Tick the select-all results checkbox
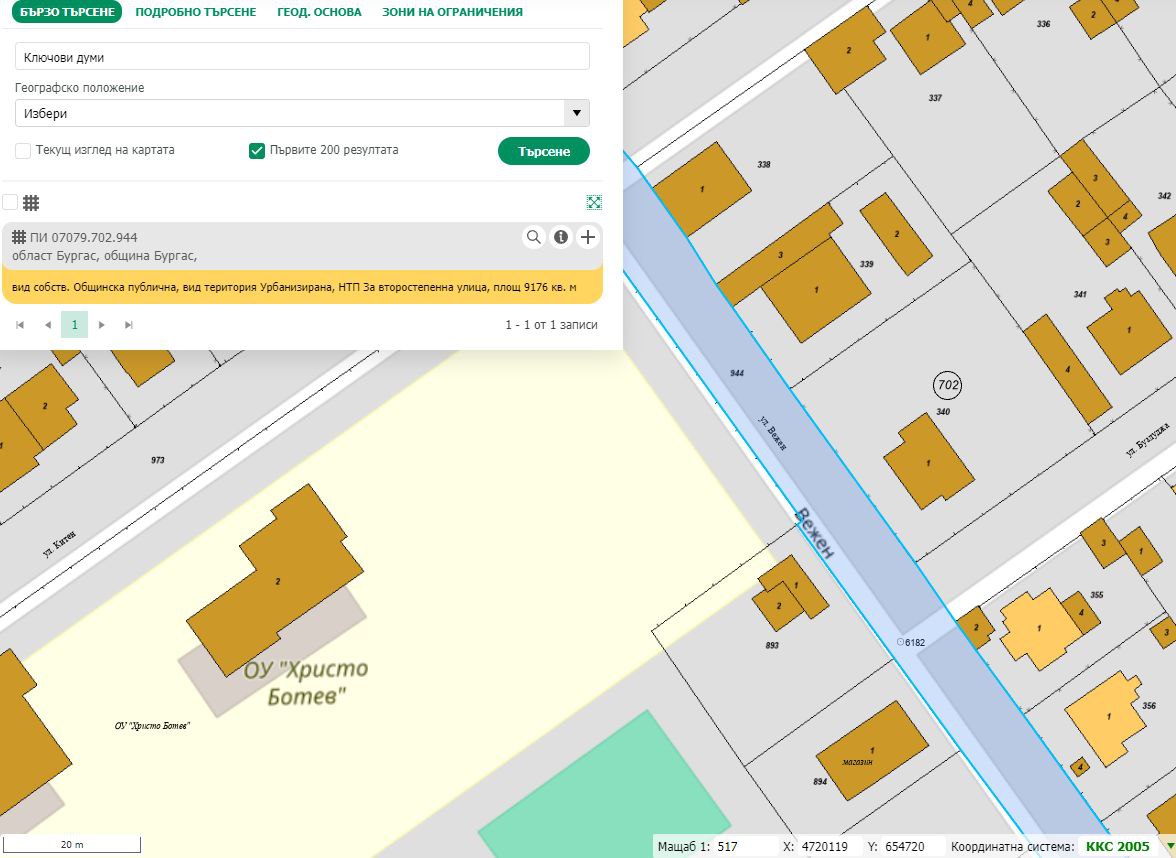This screenshot has width=1176, height=858. coord(10,202)
